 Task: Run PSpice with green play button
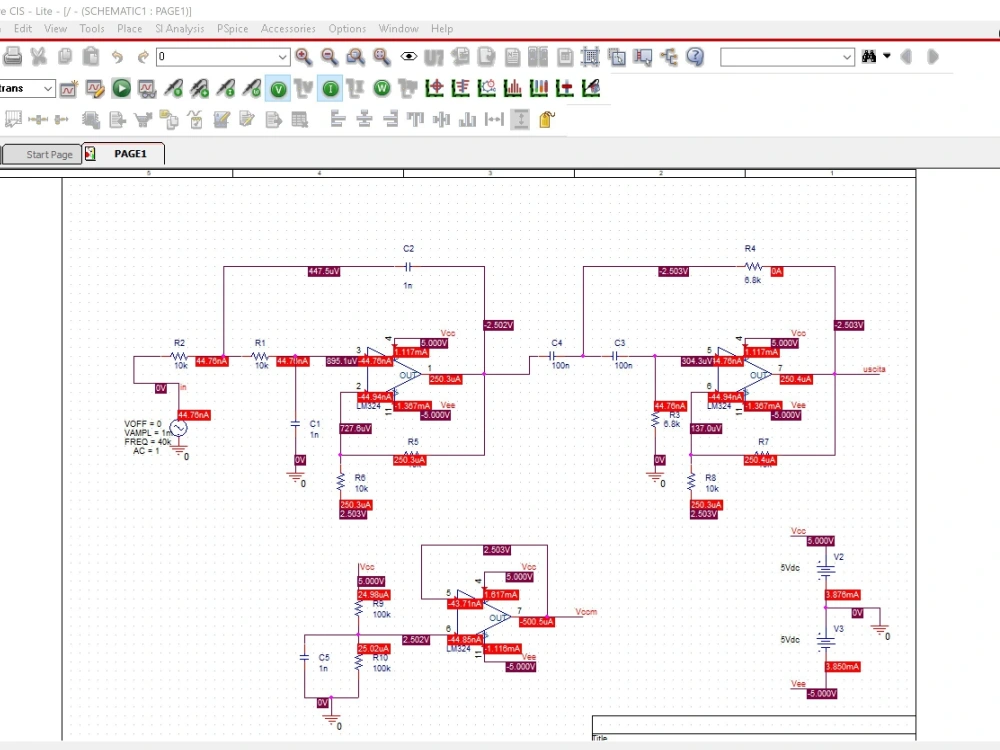[x=121, y=88]
